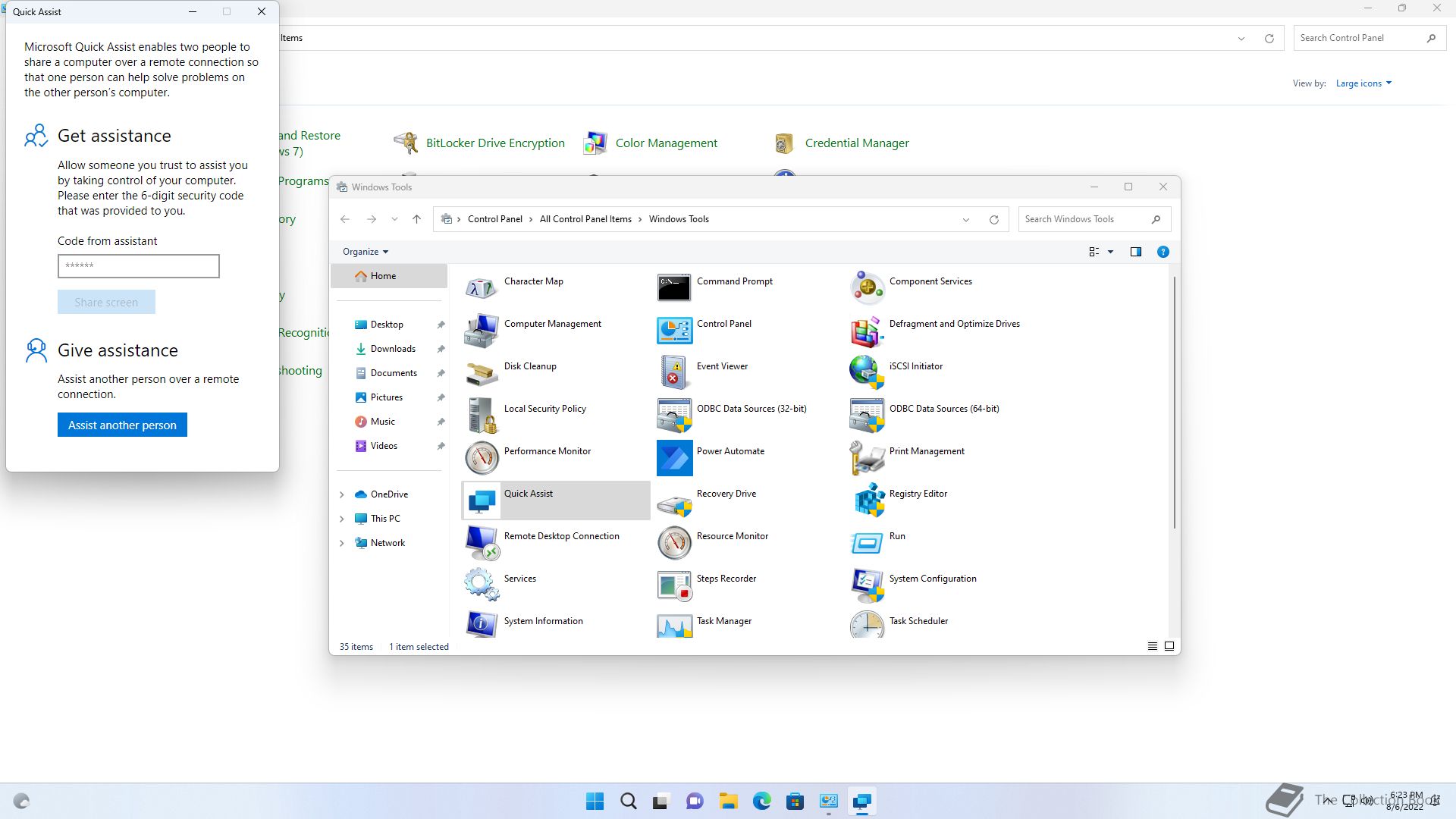Open Task Scheduler icon
The height and width of the screenshot is (819, 1456).
pyautogui.click(x=867, y=624)
